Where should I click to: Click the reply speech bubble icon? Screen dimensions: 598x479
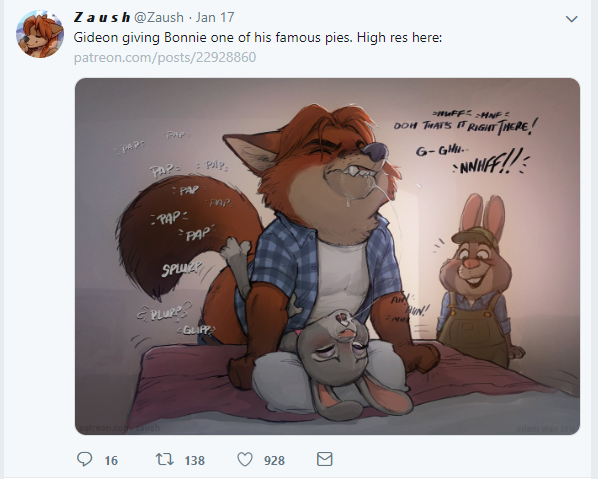84,460
